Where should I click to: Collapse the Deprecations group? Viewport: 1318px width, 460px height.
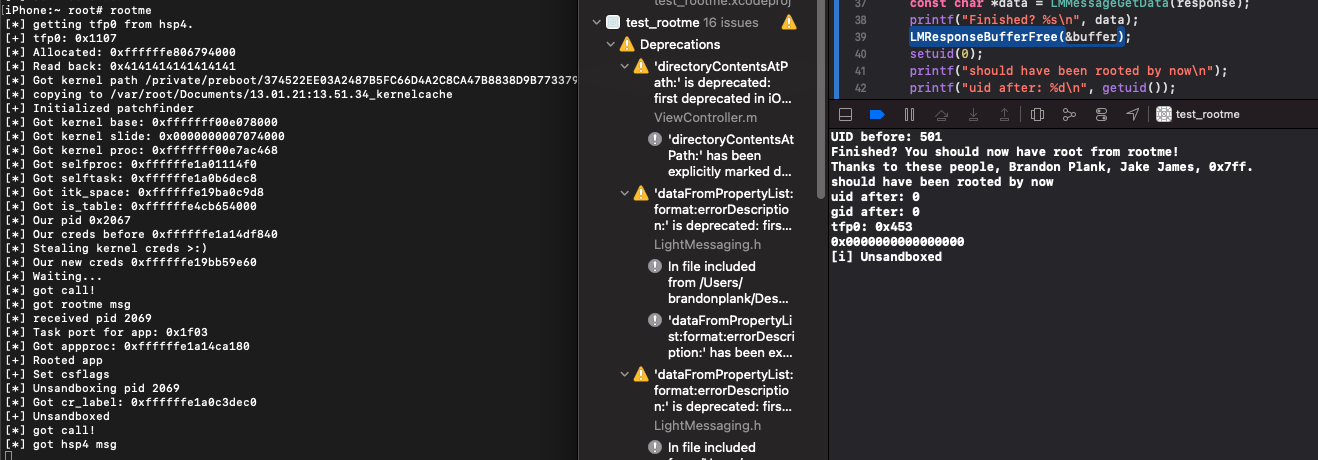point(609,44)
